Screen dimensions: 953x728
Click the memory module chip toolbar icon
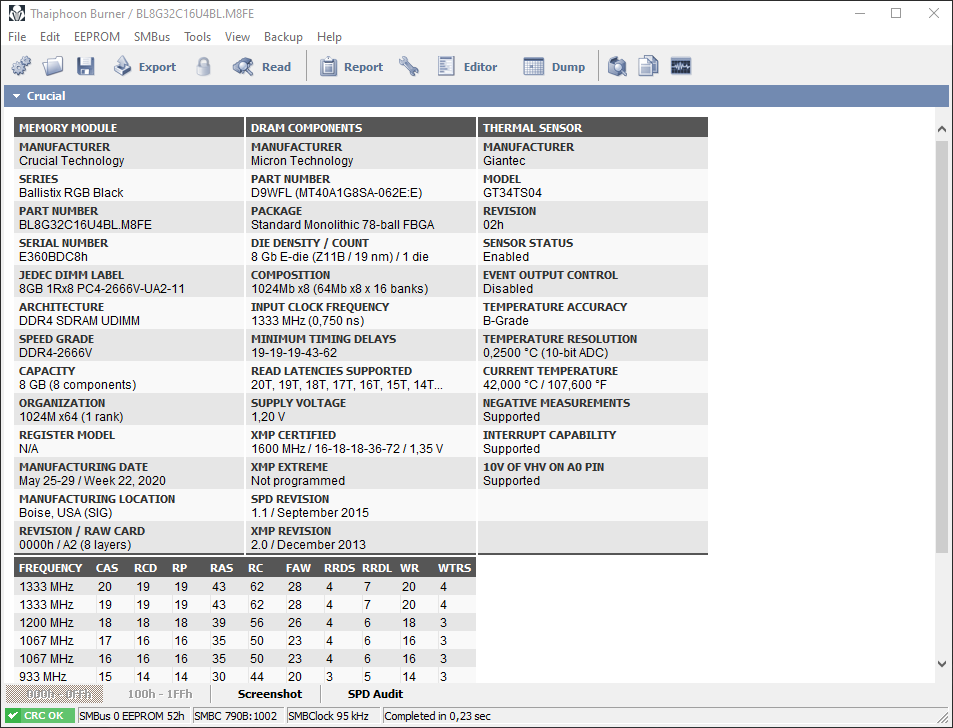pyautogui.click(x=681, y=66)
